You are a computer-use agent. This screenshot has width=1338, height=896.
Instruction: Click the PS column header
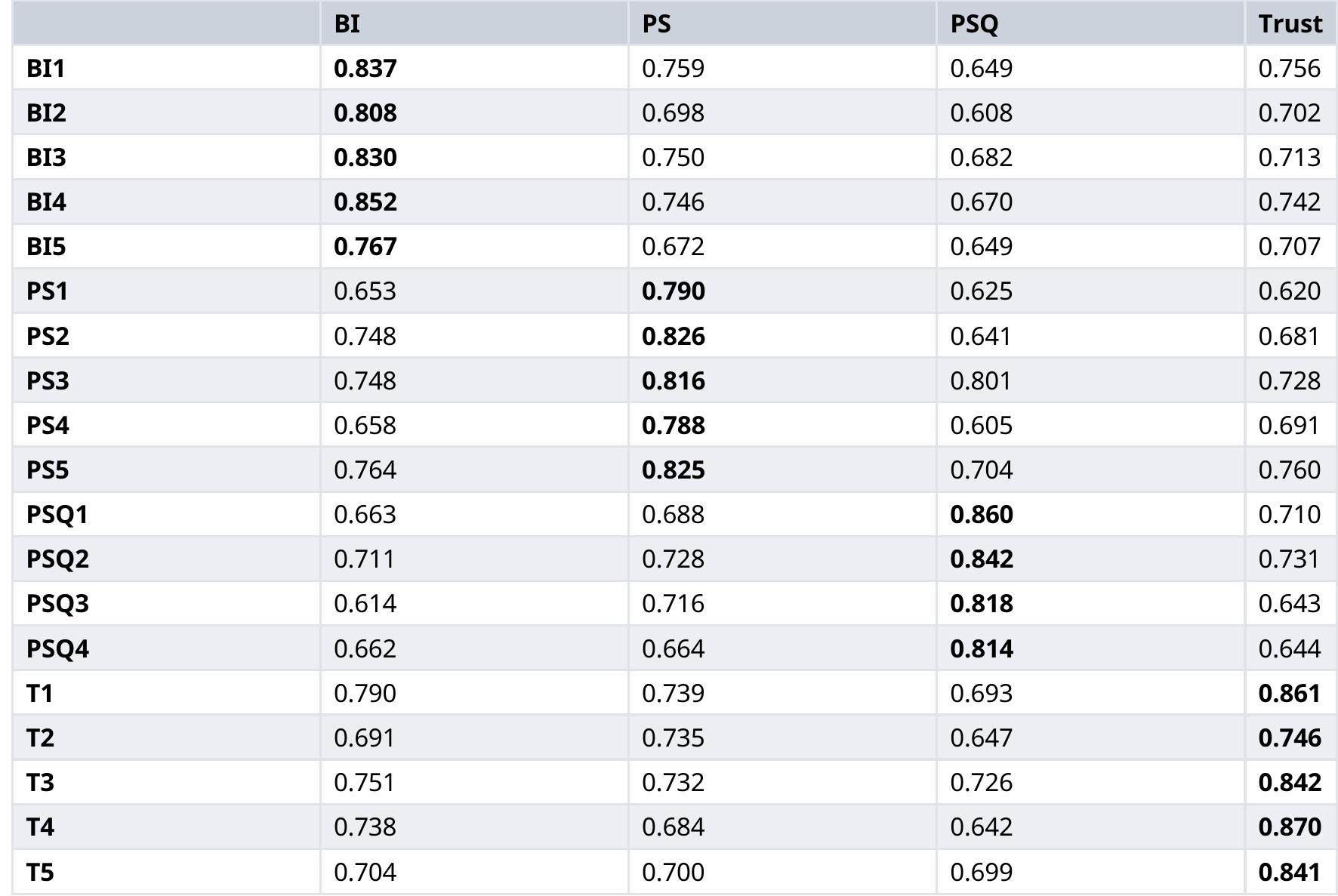coord(656,24)
